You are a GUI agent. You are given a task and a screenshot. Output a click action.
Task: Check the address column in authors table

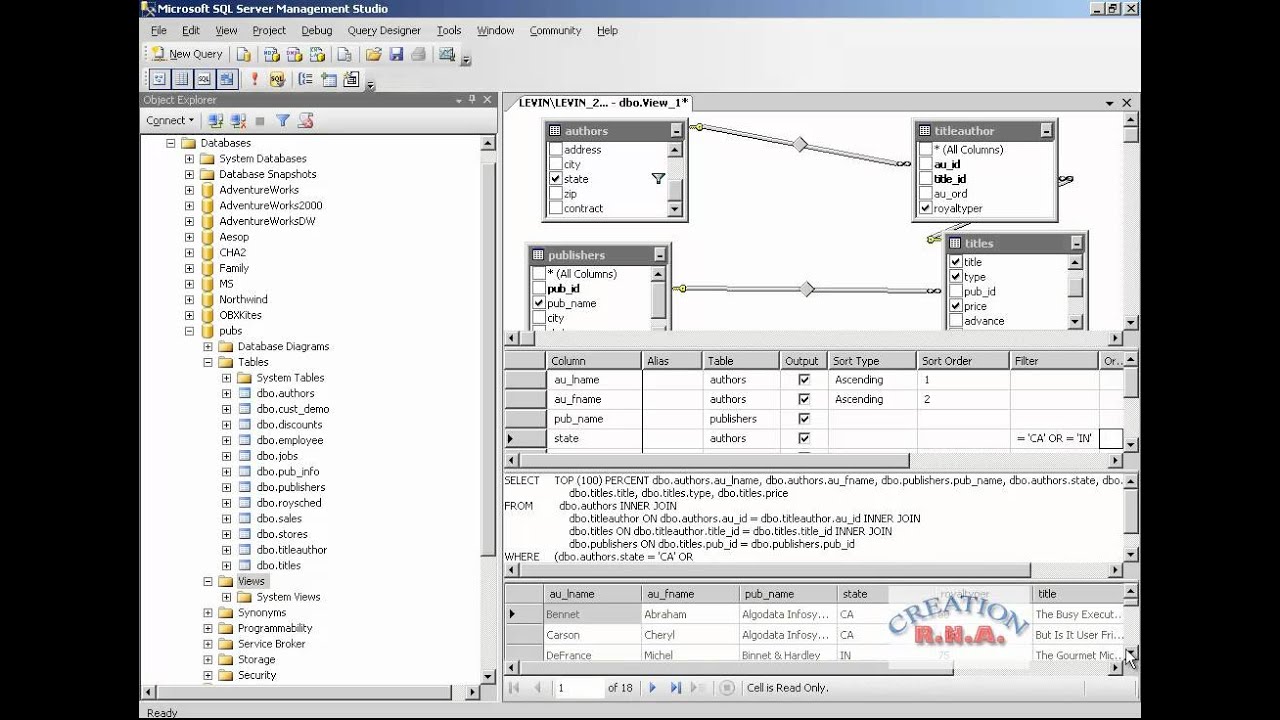click(555, 150)
